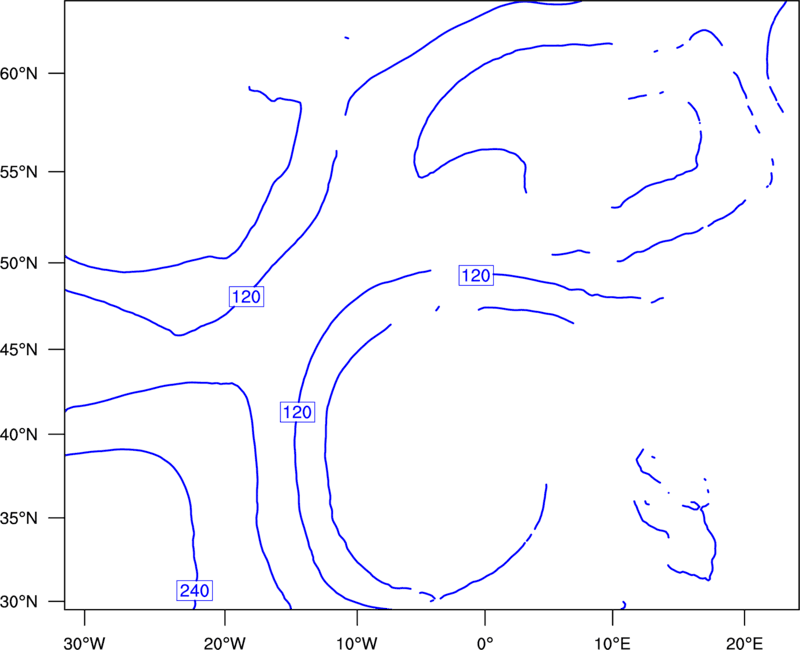This screenshot has width=800, height=650.
Task: Click the 10°W longitude axis label
Action: tap(357, 643)
